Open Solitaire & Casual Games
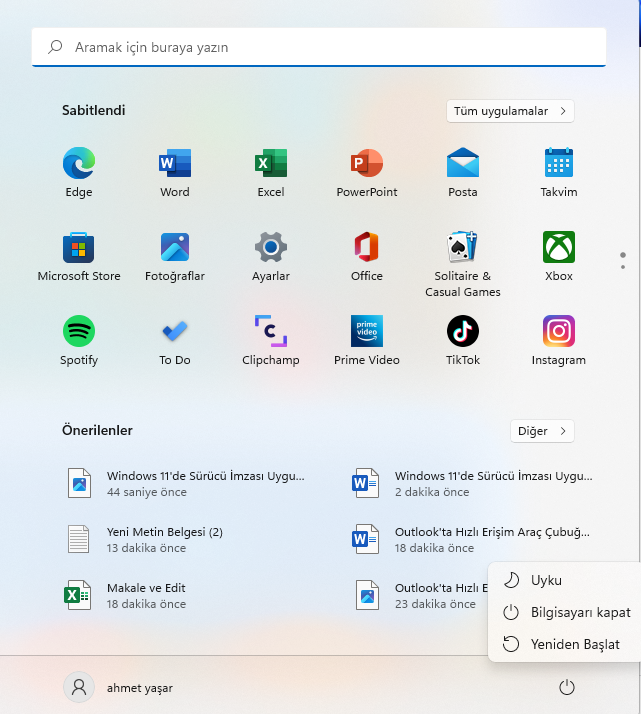 (463, 264)
